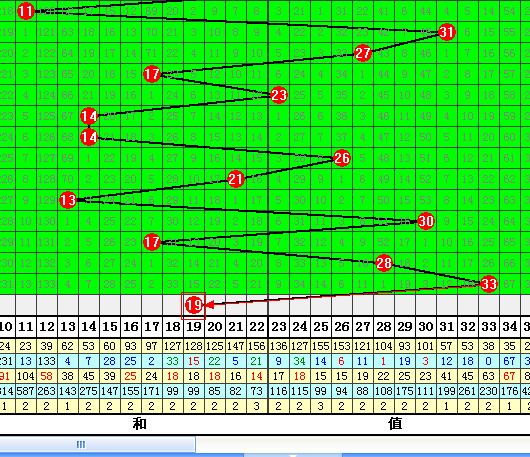Image resolution: width=530 pixels, height=457 pixels.
Task: Click the 108 statistics cell
Action: [x=384, y=391]
